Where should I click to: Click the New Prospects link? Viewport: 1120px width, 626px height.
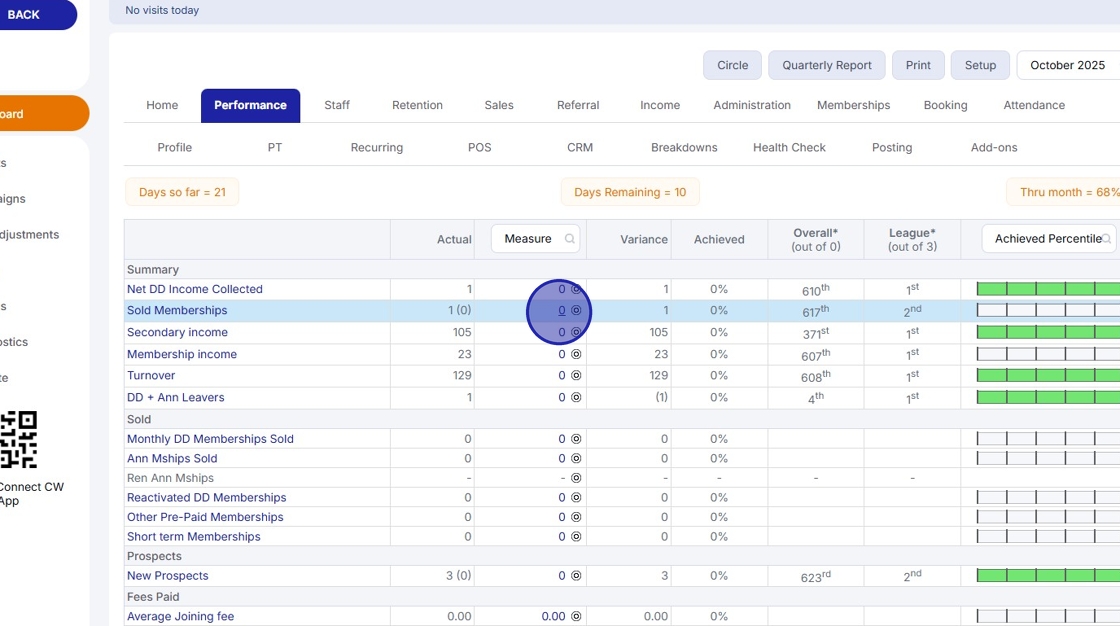(167, 576)
